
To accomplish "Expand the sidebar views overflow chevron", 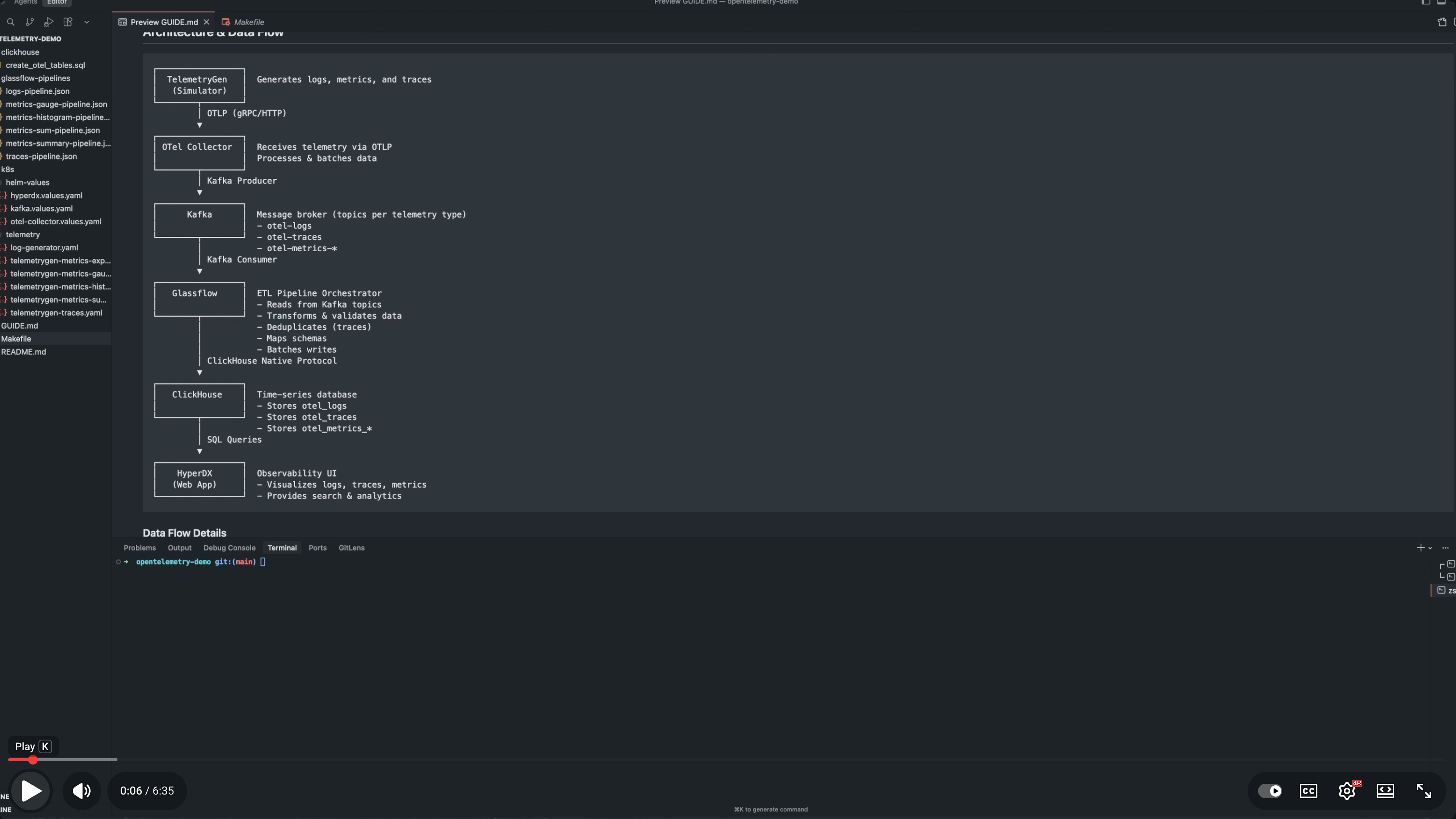I will point(87,22).
